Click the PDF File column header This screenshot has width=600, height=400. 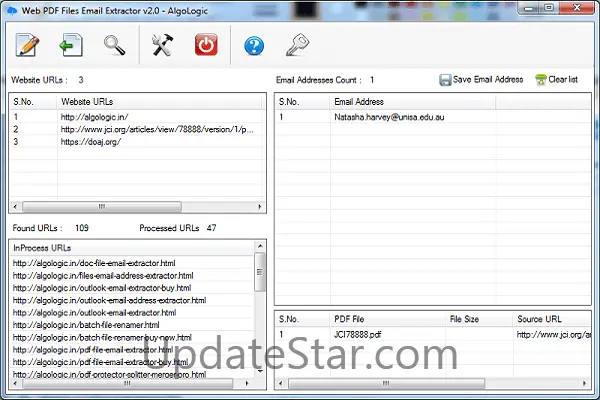pyautogui.click(x=388, y=319)
